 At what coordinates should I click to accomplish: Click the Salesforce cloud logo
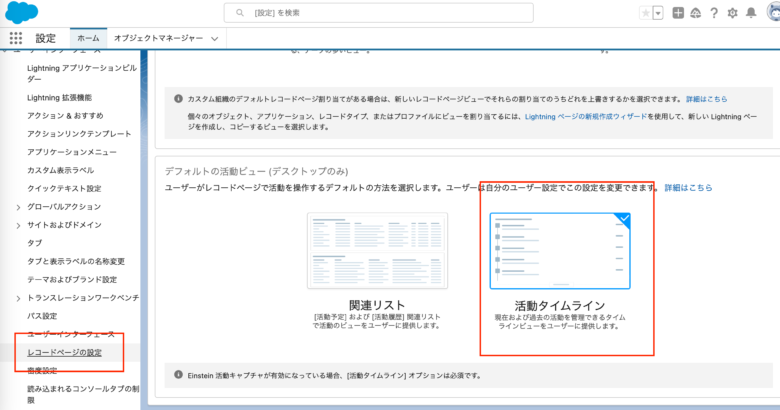(x=21, y=13)
